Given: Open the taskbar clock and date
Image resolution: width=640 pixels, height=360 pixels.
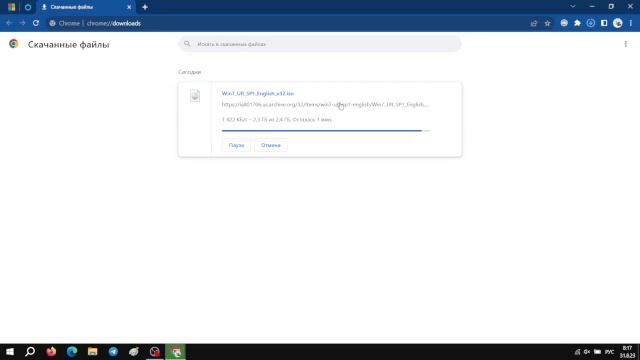Looking at the screenshot, I should tap(628, 351).
